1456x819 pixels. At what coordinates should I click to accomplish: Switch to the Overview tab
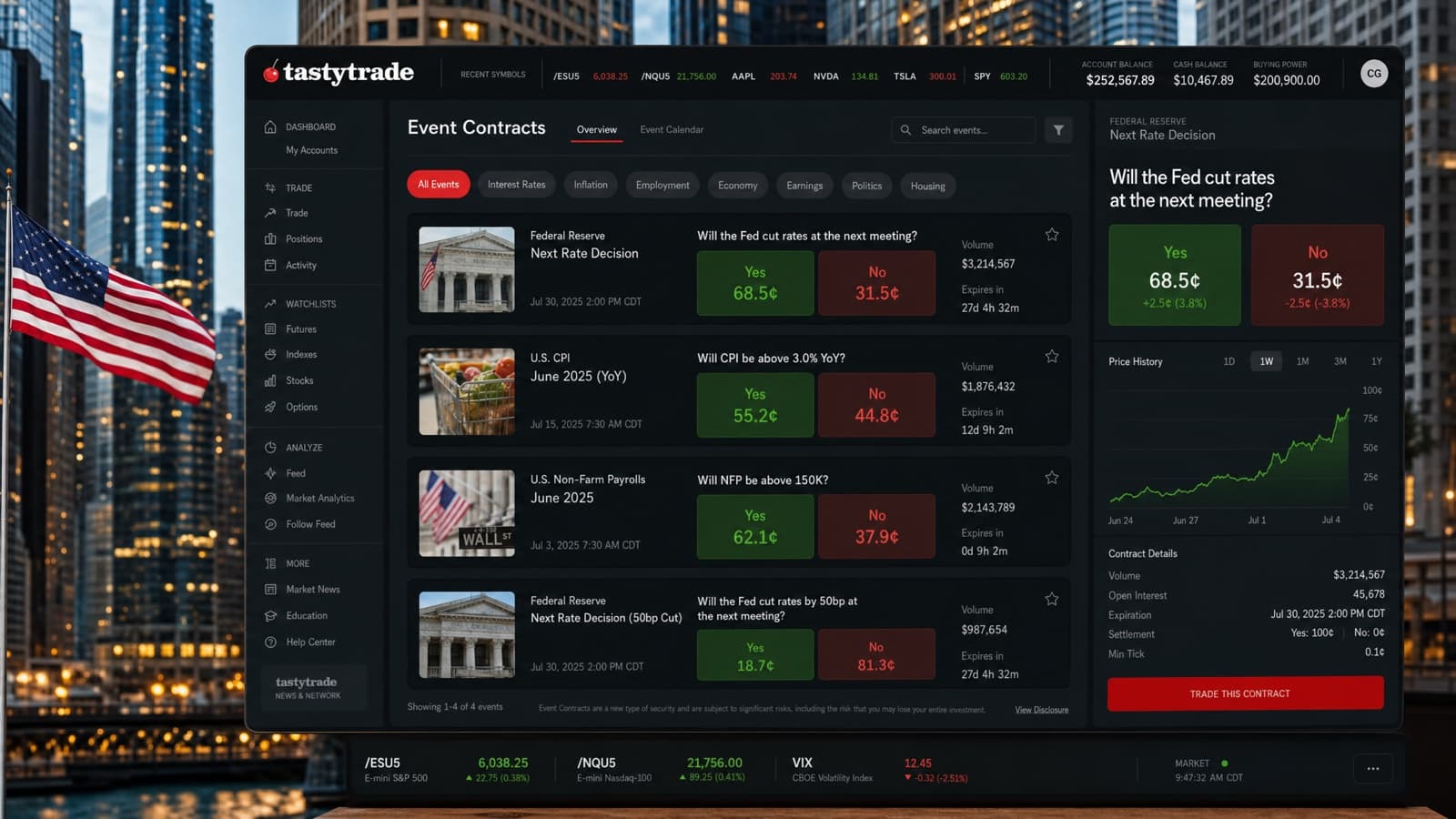[597, 130]
